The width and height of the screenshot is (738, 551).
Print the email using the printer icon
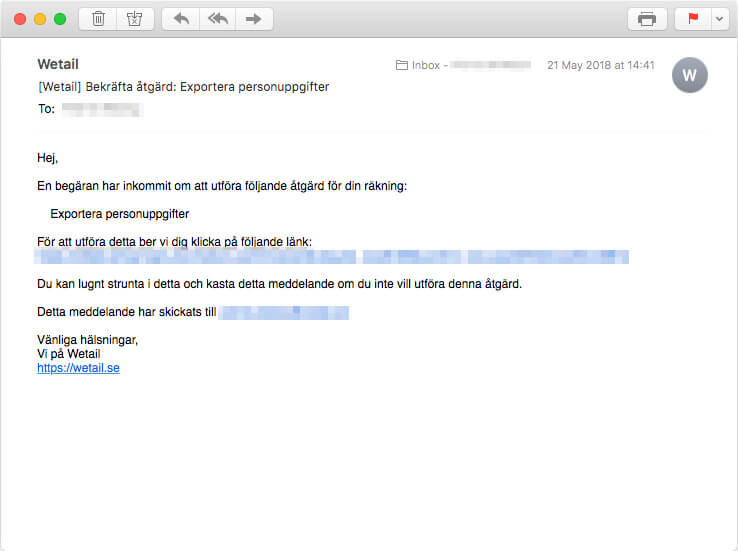click(647, 19)
